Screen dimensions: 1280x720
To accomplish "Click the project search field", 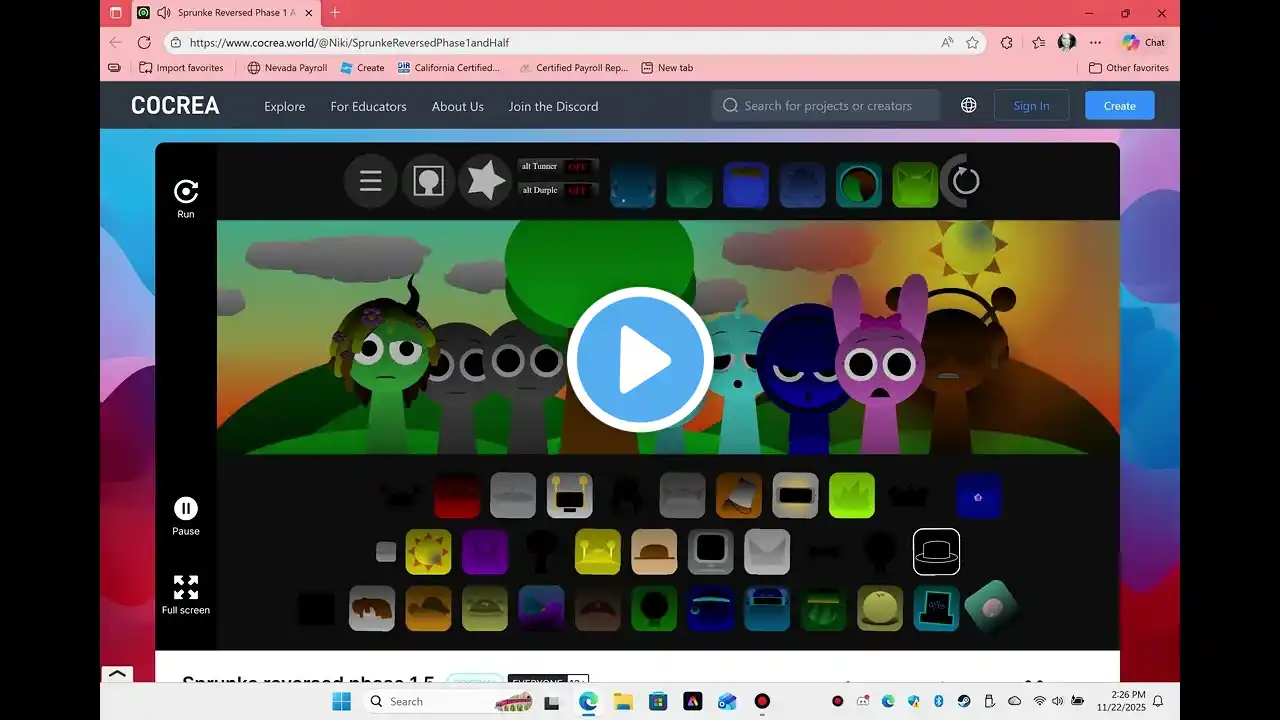I will pyautogui.click(x=826, y=105).
